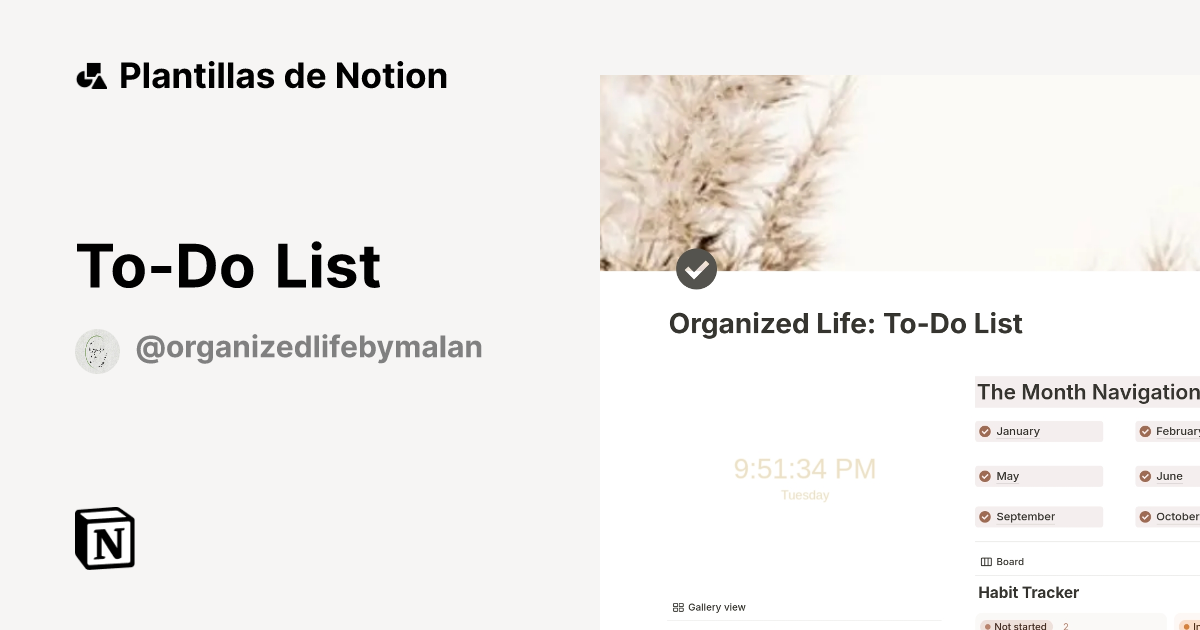Click the Gallery view grid icon
Image resolution: width=1200 pixels, height=630 pixels.
coord(677,607)
